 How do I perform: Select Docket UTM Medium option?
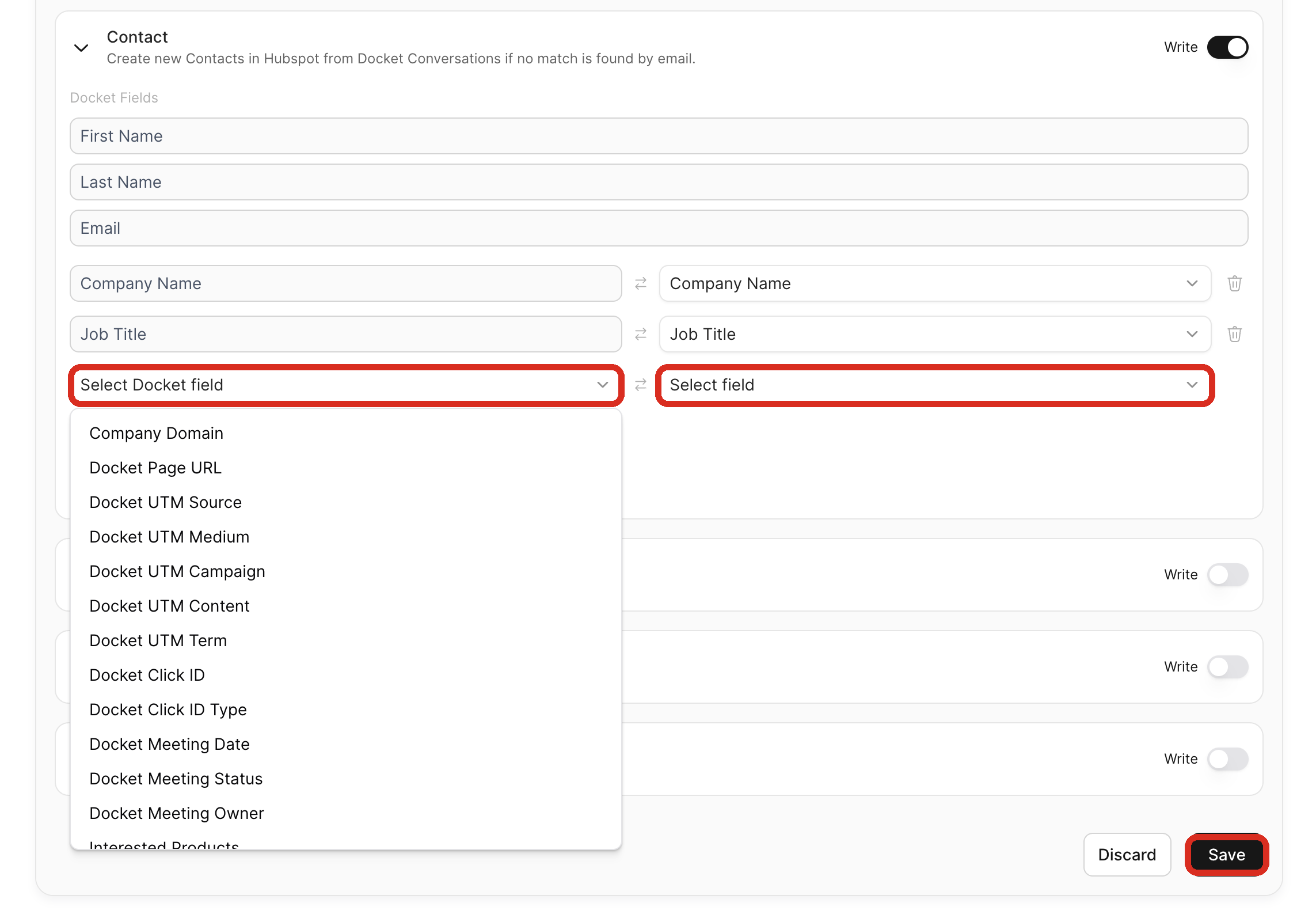[x=345, y=537]
